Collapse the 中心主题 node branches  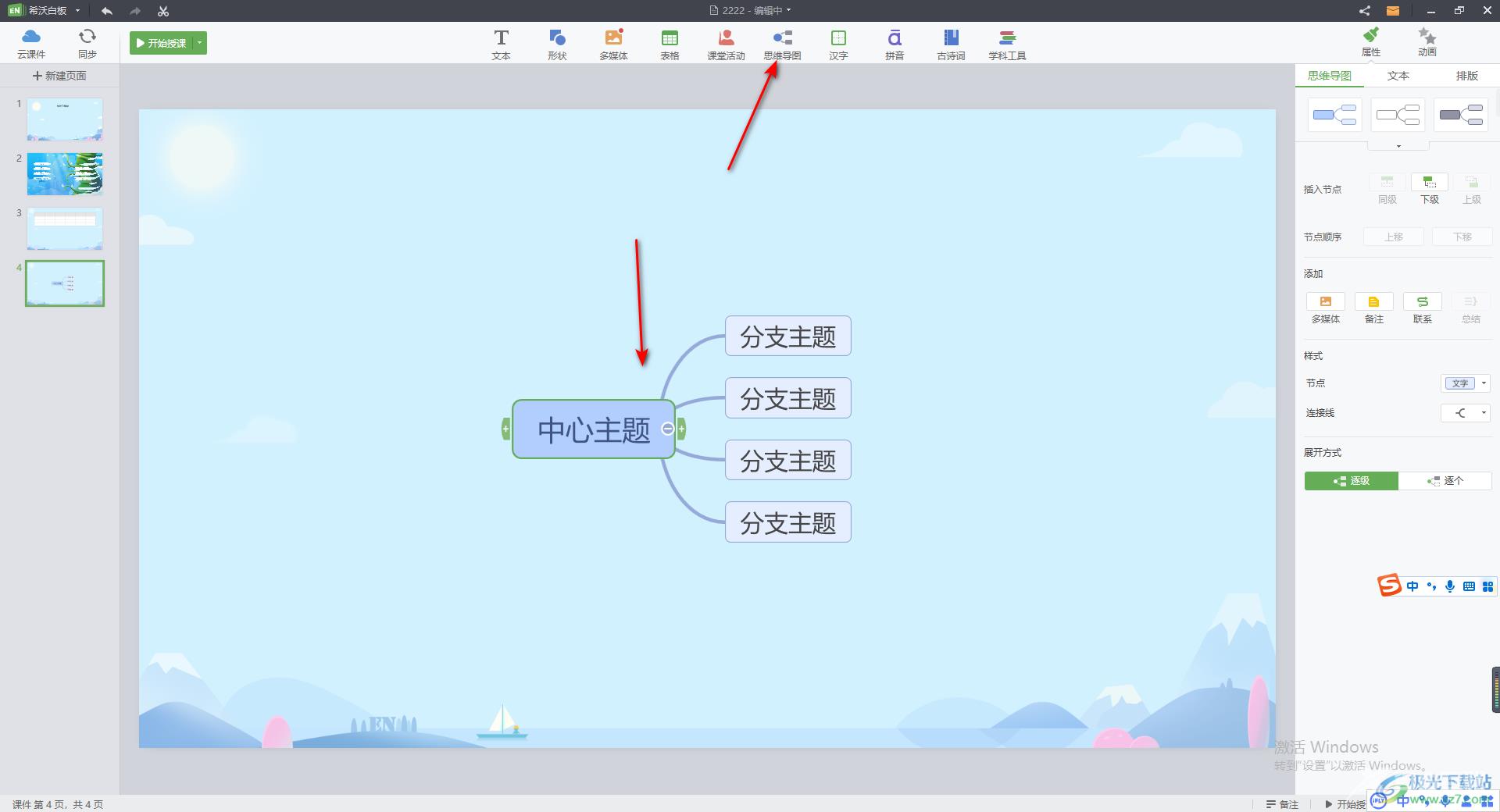click(x=667, y=429)
